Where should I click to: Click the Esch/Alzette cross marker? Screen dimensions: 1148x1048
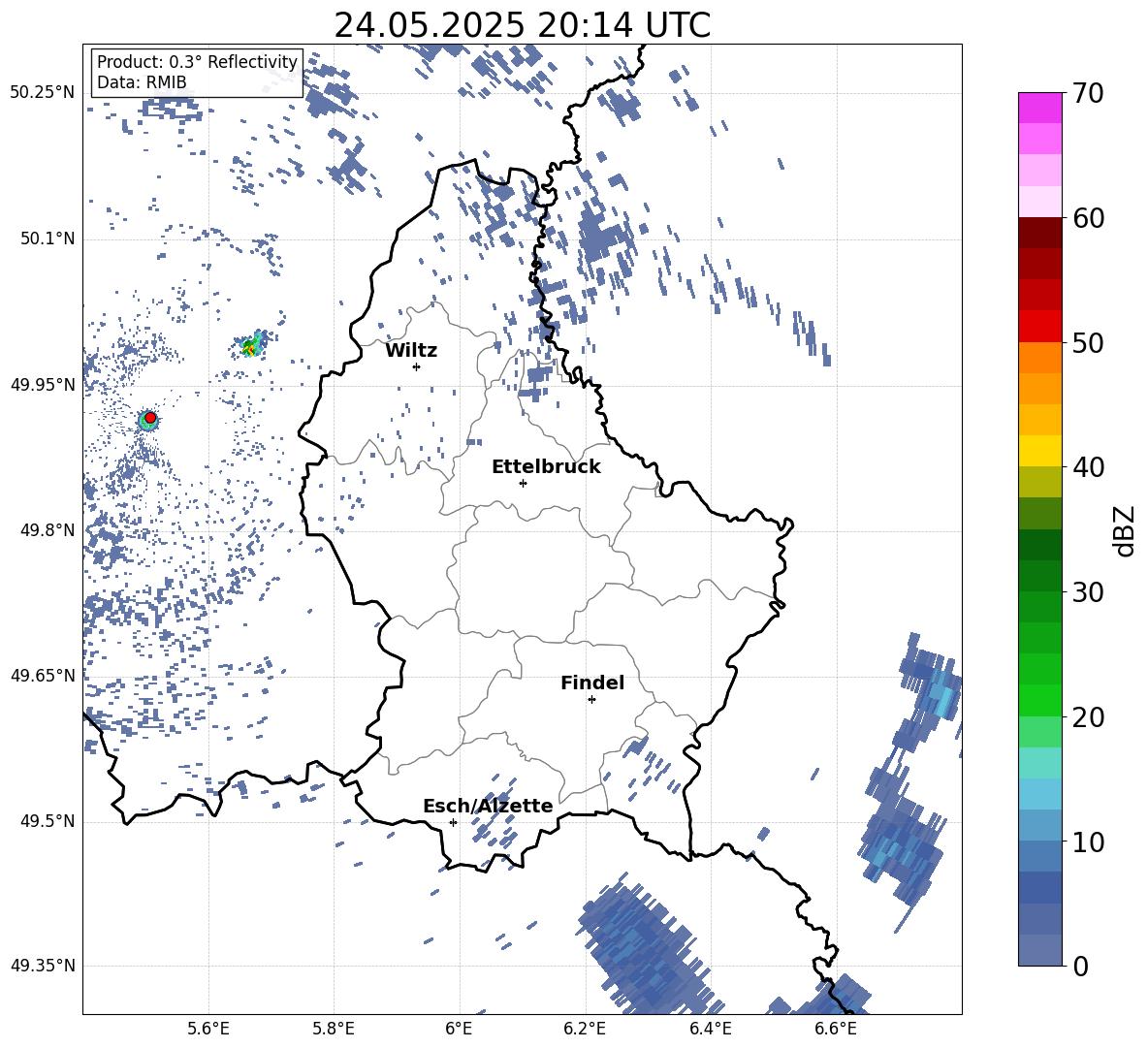(453, 822)
